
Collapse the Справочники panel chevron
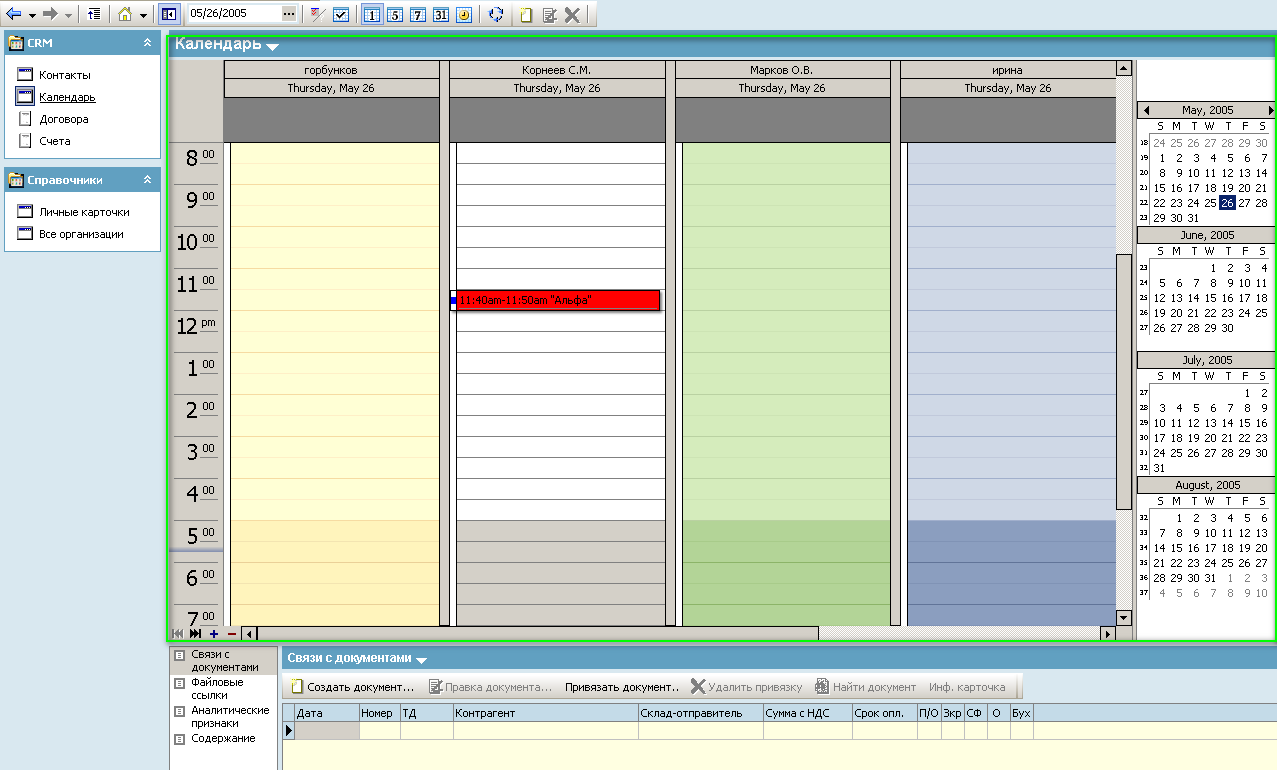pos(147,180)
